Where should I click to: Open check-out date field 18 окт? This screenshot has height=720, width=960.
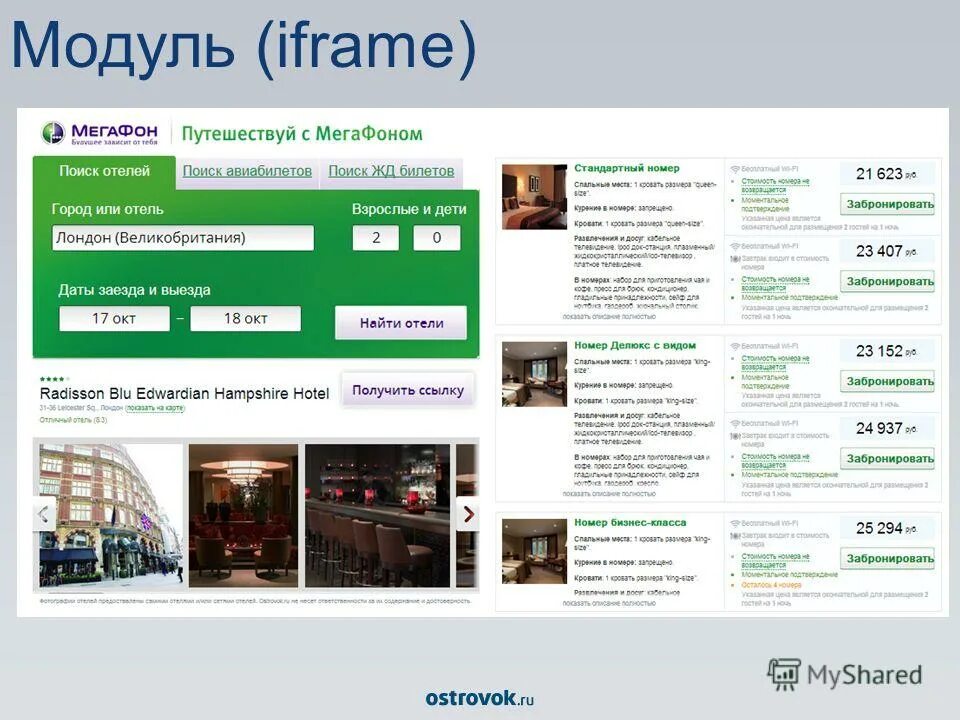pos(246,318)
